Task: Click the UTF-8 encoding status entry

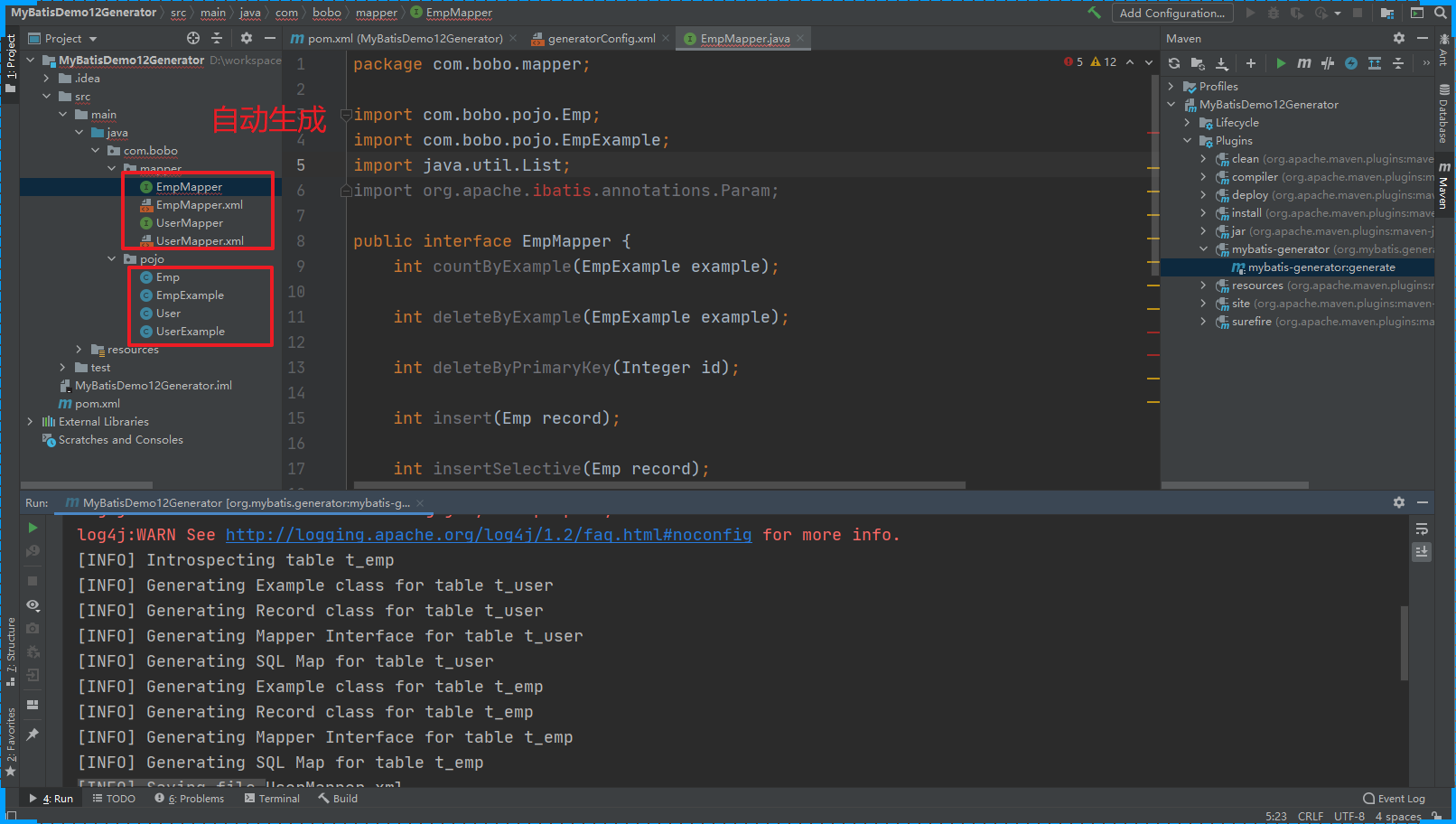Action: [x=1349, y=816]
